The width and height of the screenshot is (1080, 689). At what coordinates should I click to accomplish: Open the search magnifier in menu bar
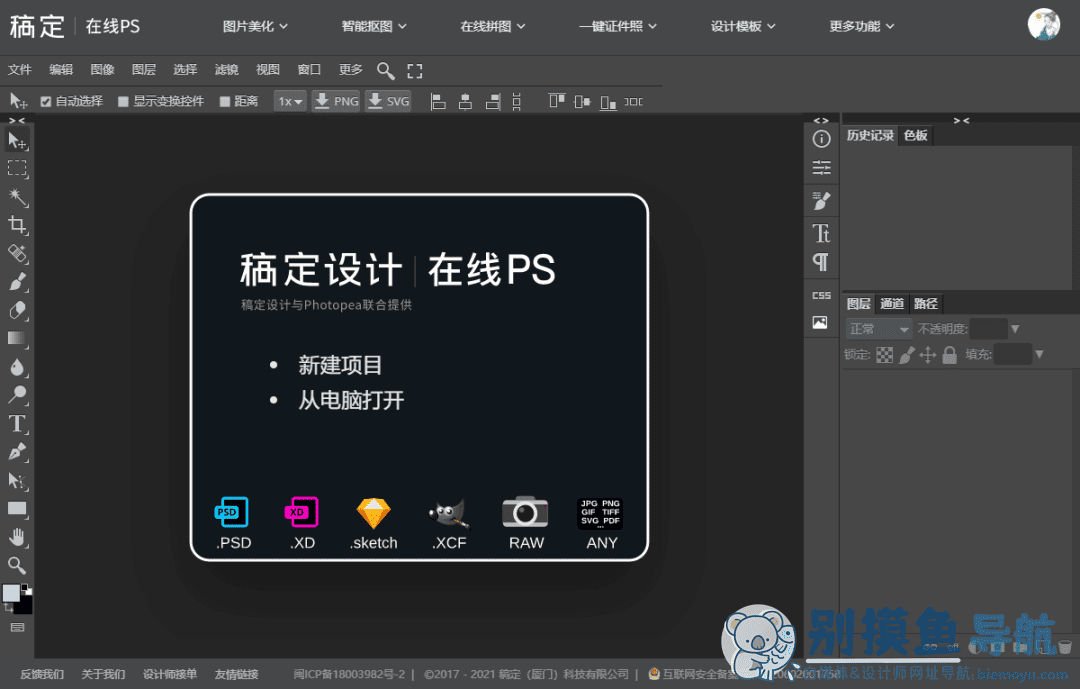386,70
